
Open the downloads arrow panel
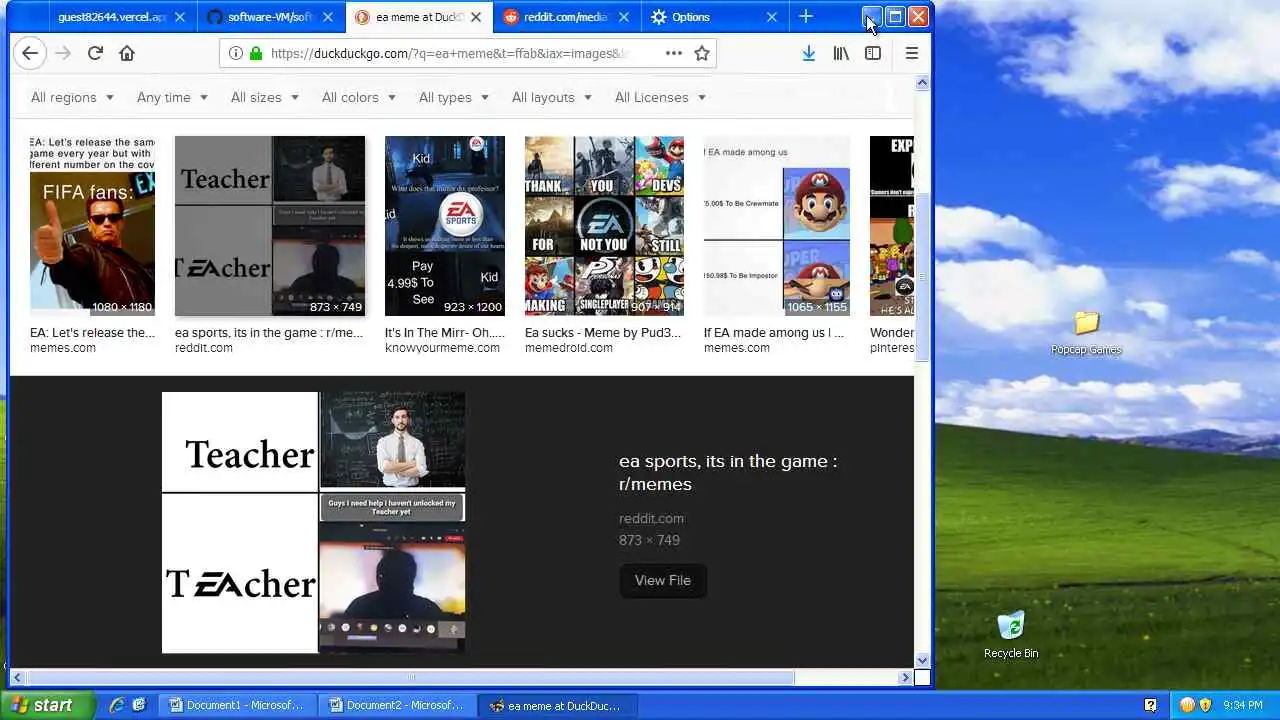click(808, 54)
